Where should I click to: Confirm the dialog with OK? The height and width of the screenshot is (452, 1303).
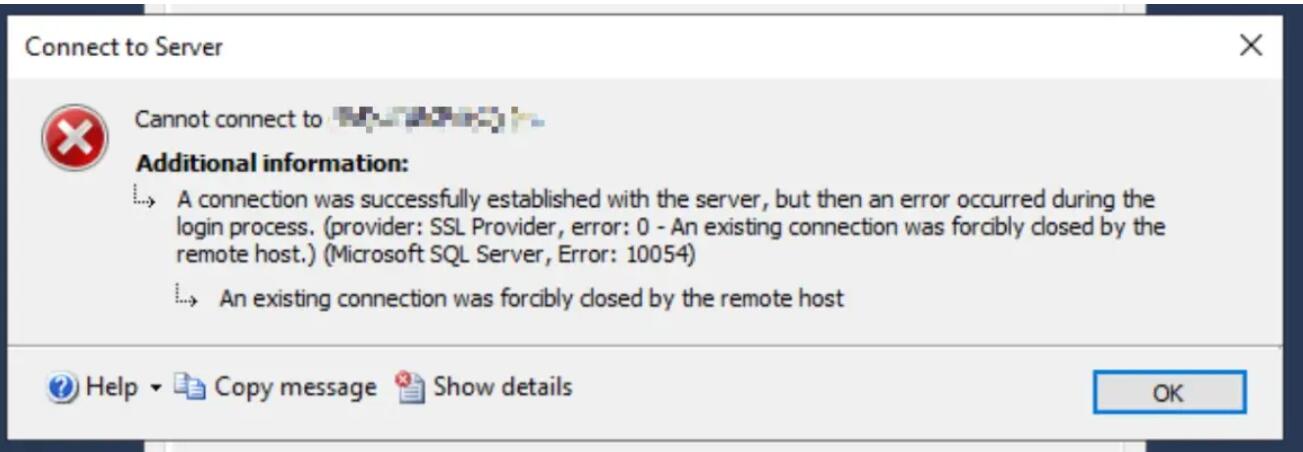(1169, 392)
